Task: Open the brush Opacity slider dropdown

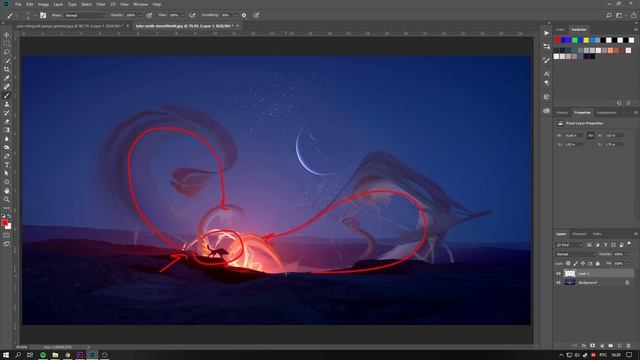Action: (140, 15)
